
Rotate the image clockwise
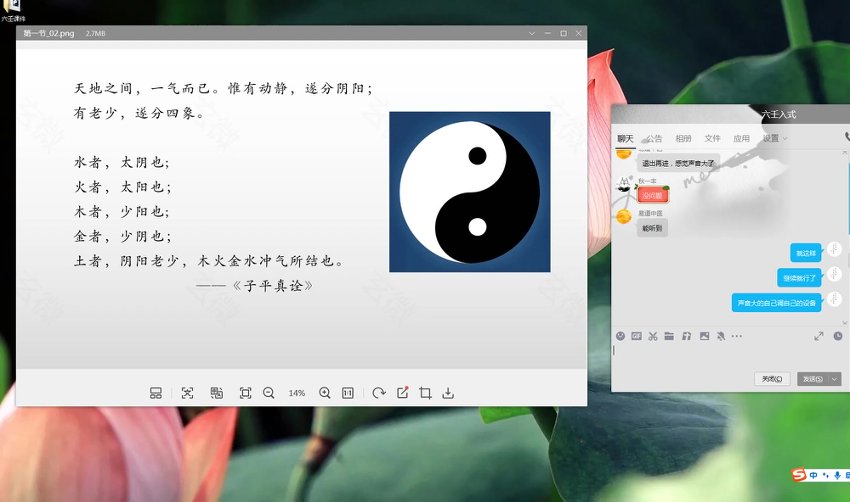pyautogui.click(x=379, y=393)
